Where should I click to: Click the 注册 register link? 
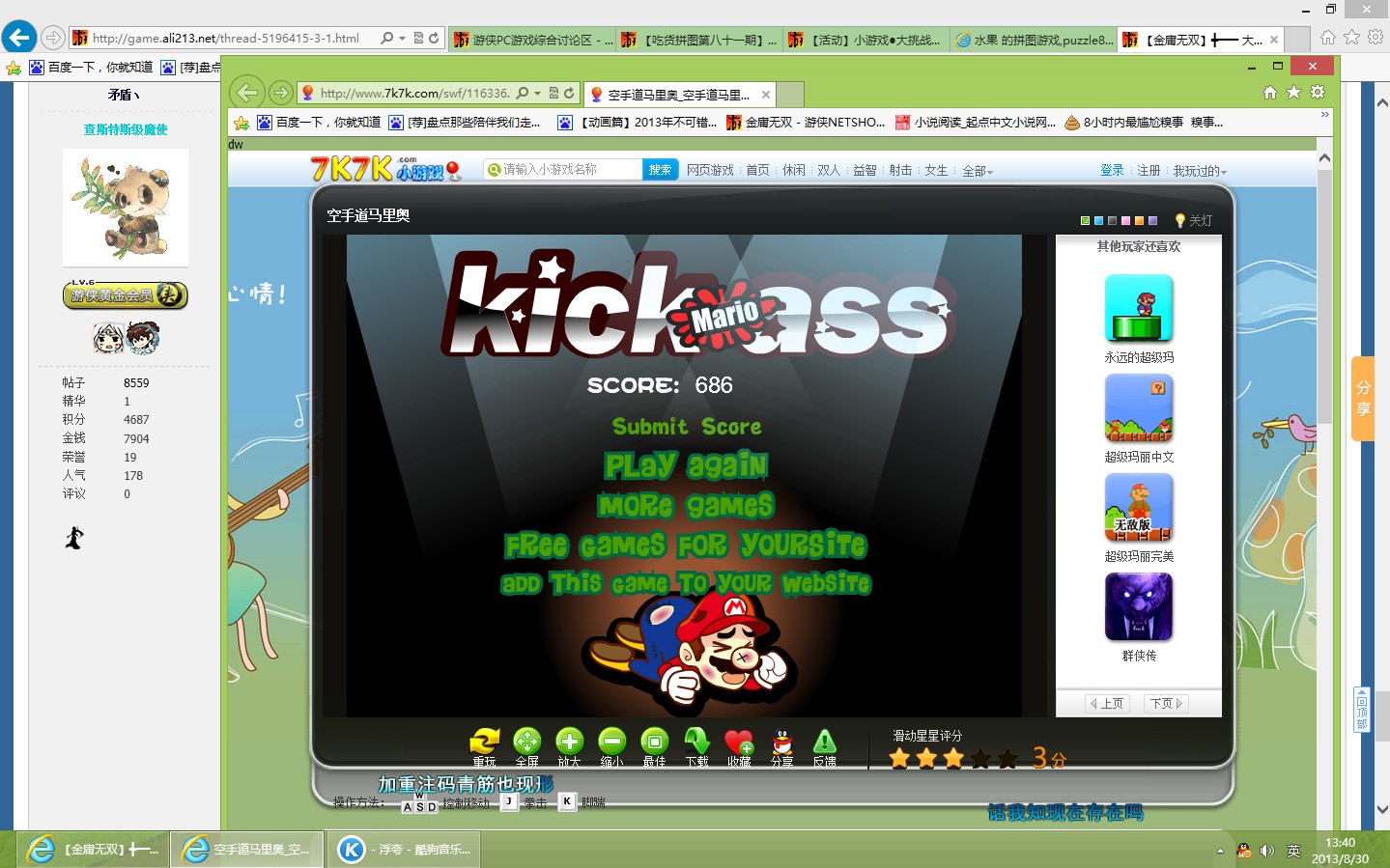1149,170
